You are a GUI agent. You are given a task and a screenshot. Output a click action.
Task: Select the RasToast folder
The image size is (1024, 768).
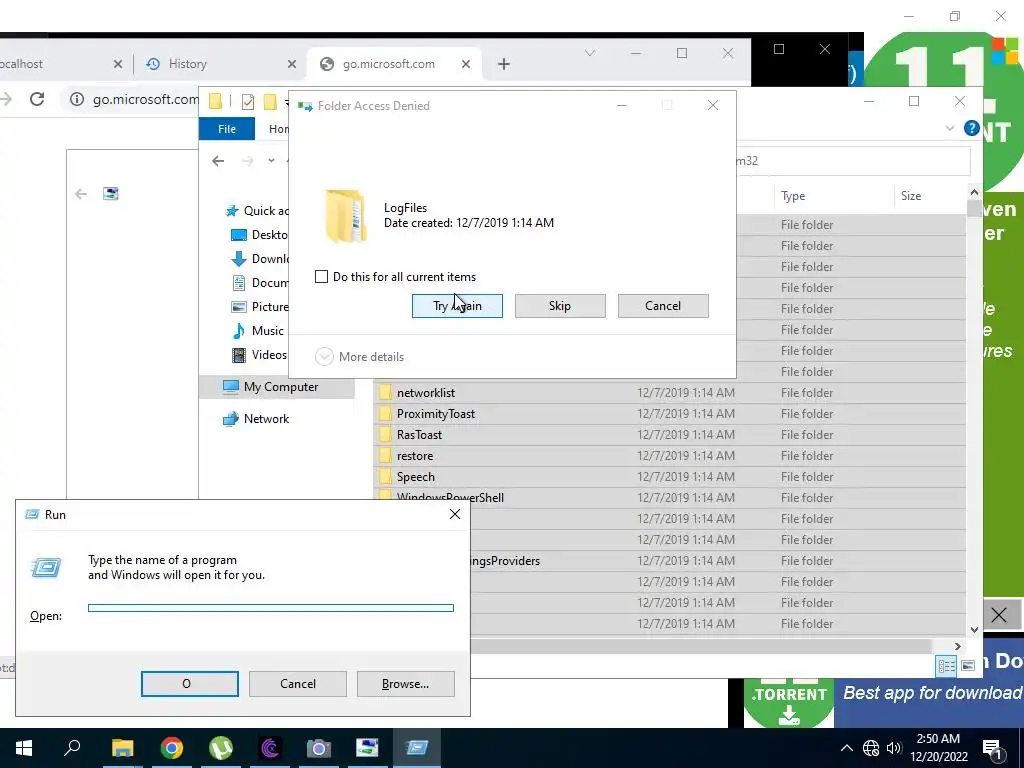[419, 434]
